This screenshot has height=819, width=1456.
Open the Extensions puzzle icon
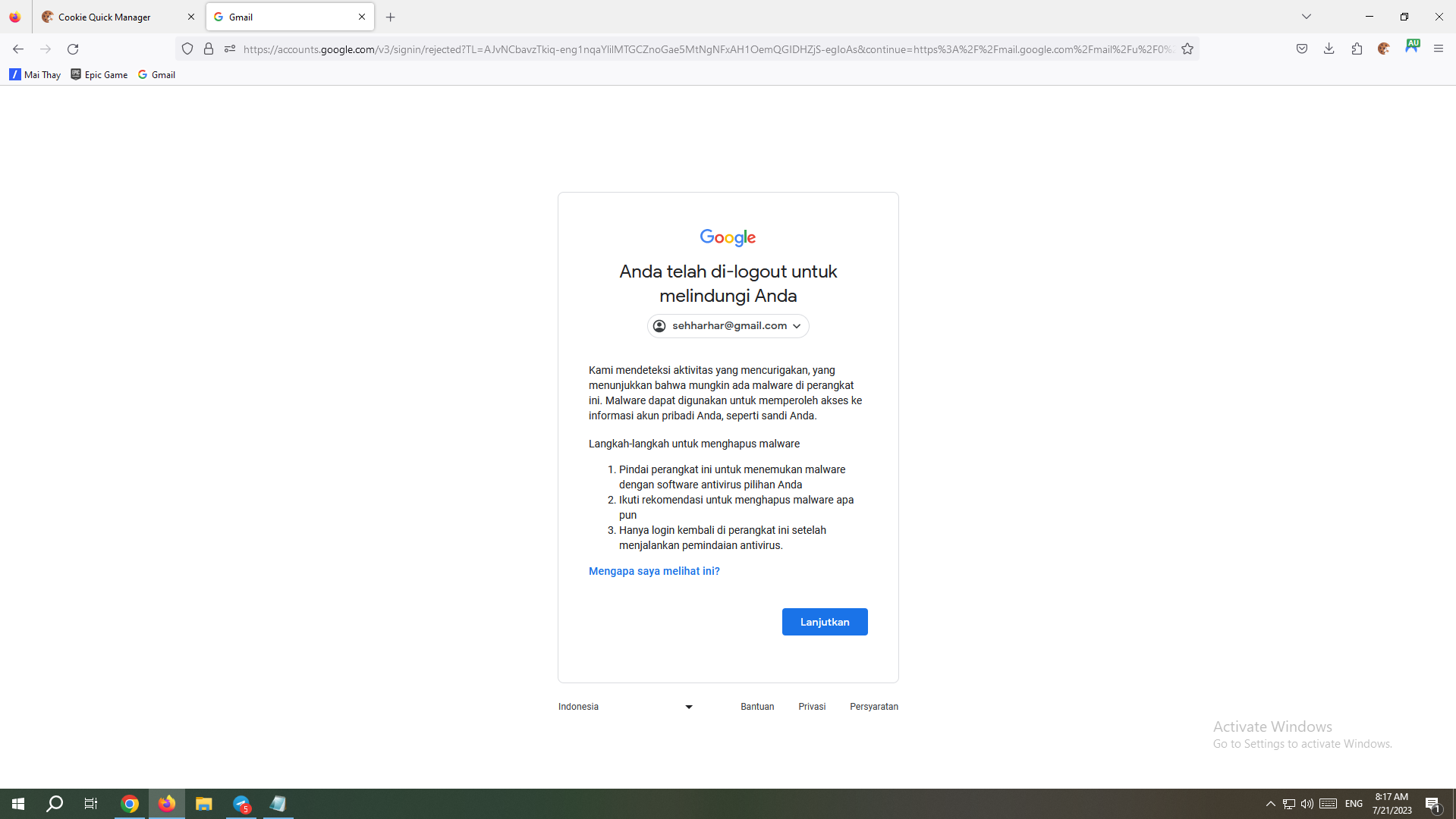[1357, 49]
